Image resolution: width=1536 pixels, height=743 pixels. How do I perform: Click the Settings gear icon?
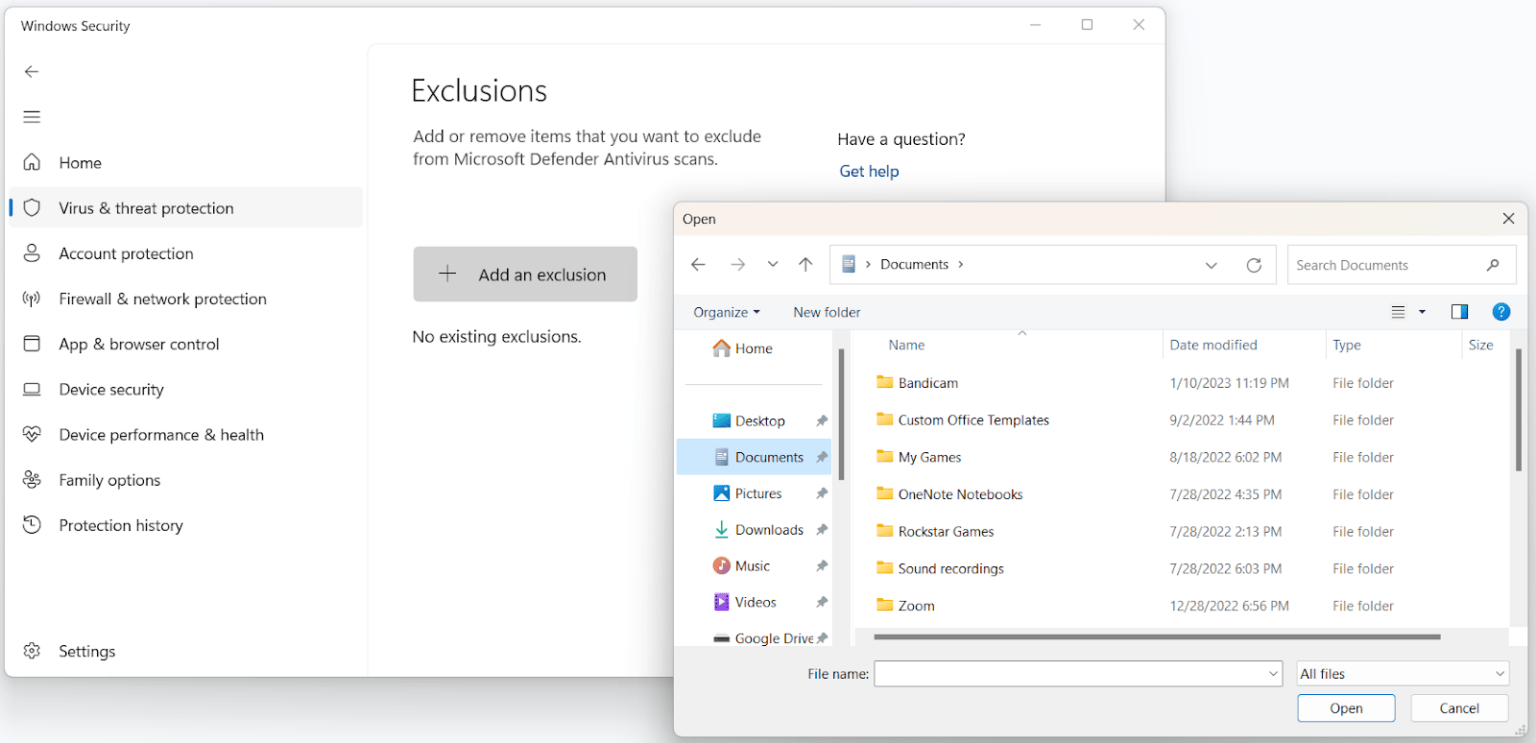pyautogui.click(x=31, y=651)
